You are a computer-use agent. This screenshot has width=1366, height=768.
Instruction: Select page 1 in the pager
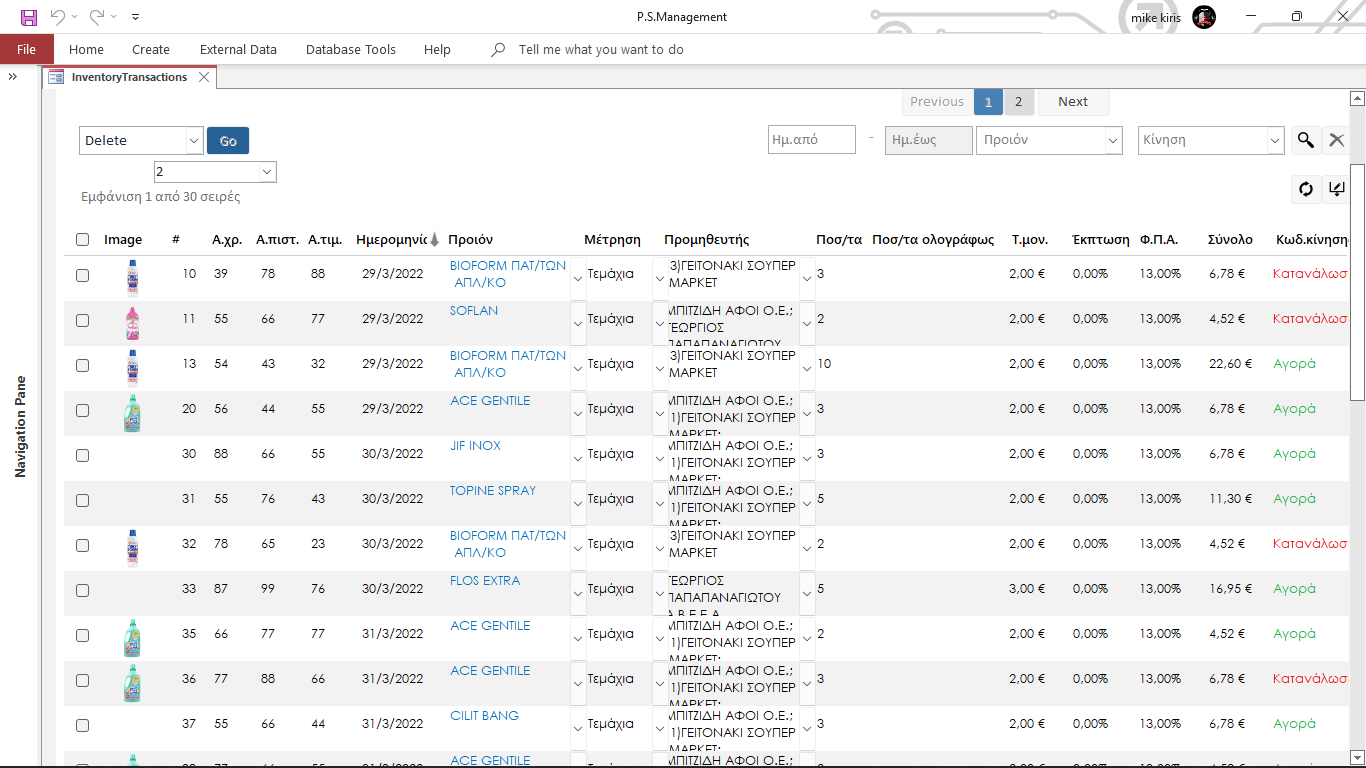click(988, 101)
